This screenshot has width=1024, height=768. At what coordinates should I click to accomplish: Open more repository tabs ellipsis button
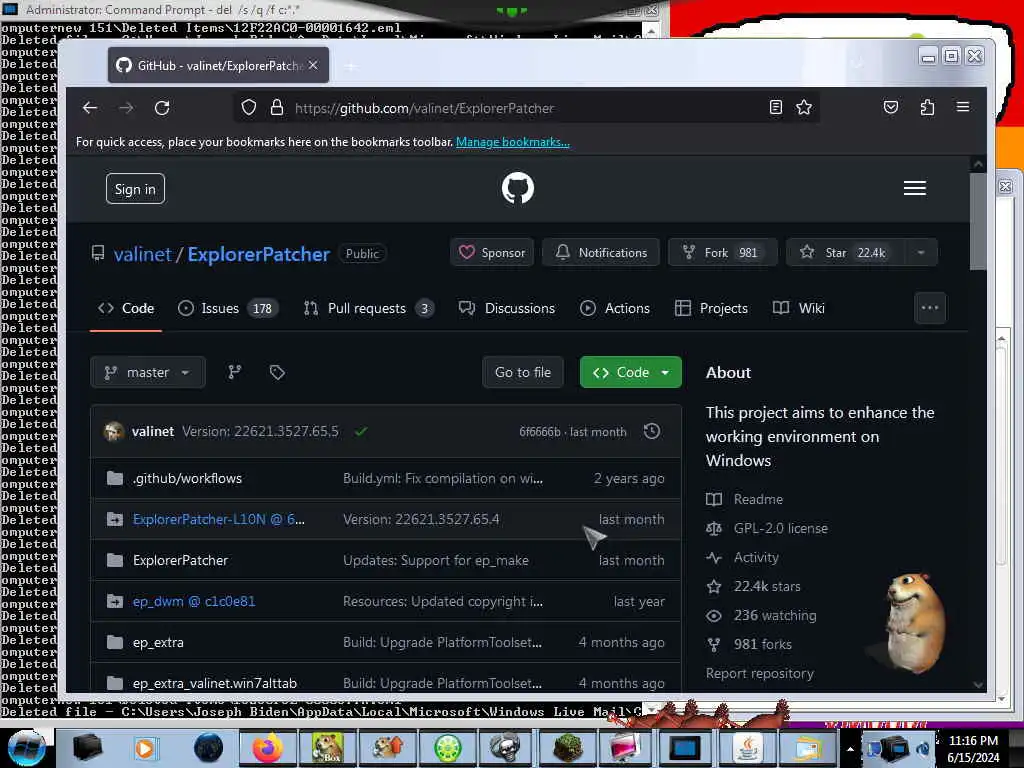pyautogui.click(x=930, y=308)
